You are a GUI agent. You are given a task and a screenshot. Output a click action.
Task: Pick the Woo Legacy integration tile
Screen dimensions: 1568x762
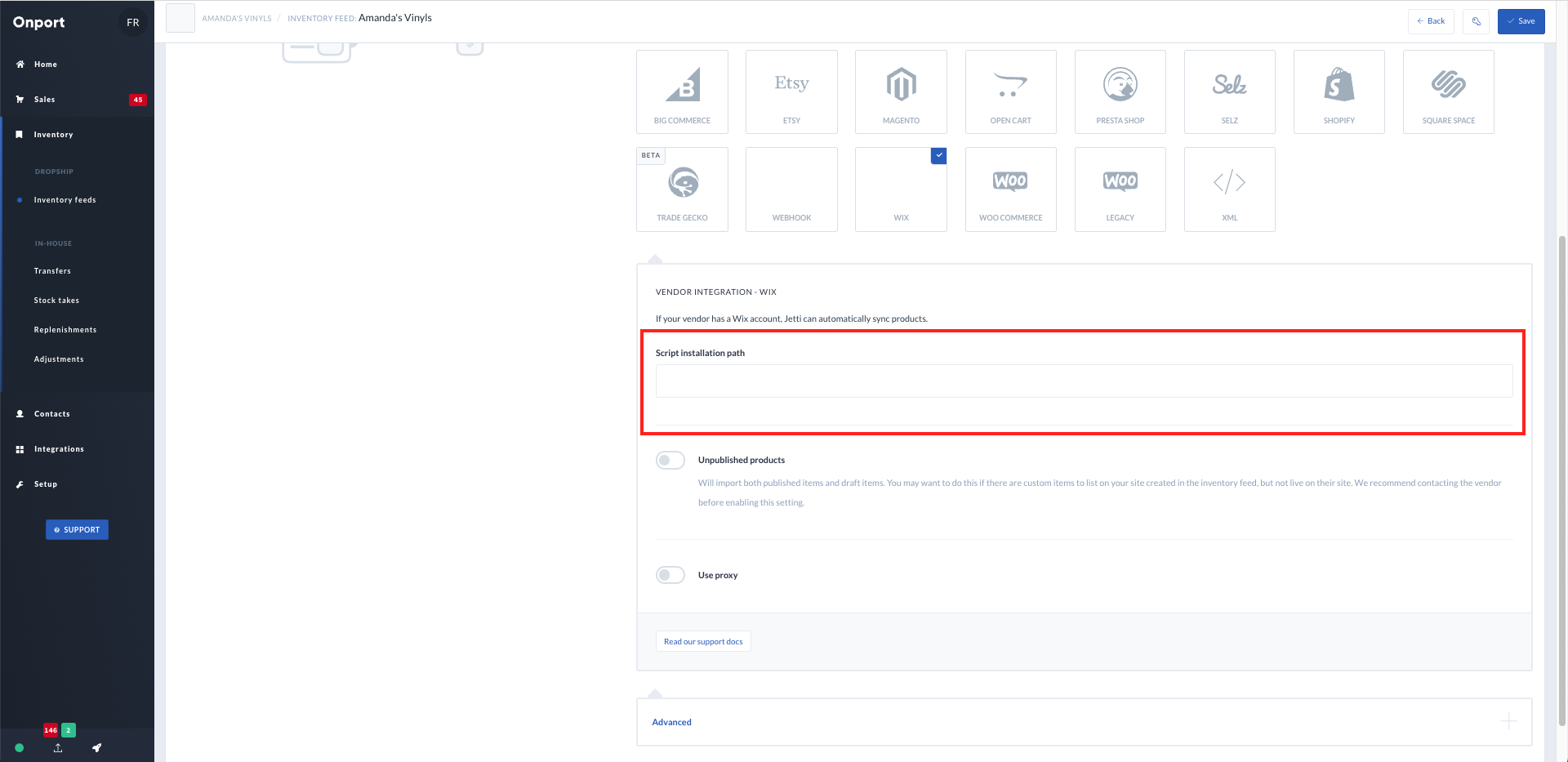click(1120, 189)
